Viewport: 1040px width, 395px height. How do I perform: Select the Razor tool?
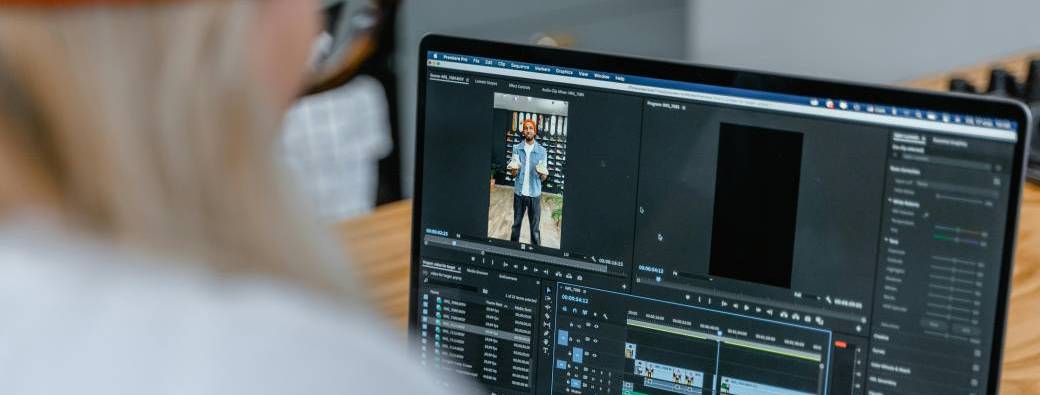tap(547, 315)
